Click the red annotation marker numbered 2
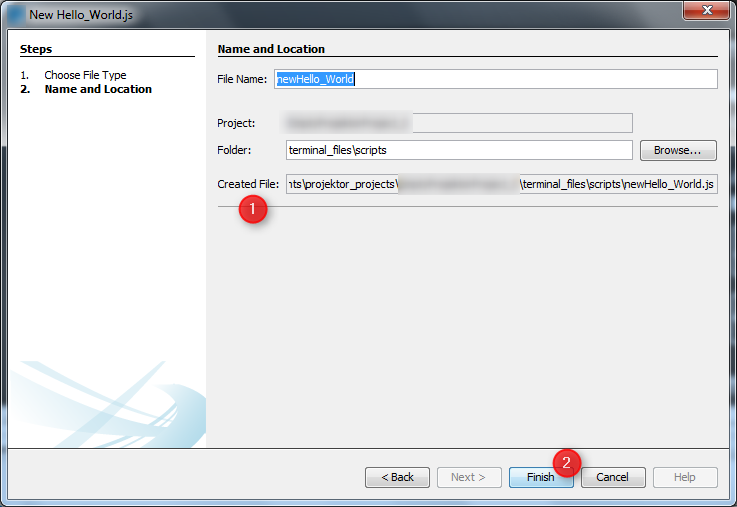 tap(567, 462)
